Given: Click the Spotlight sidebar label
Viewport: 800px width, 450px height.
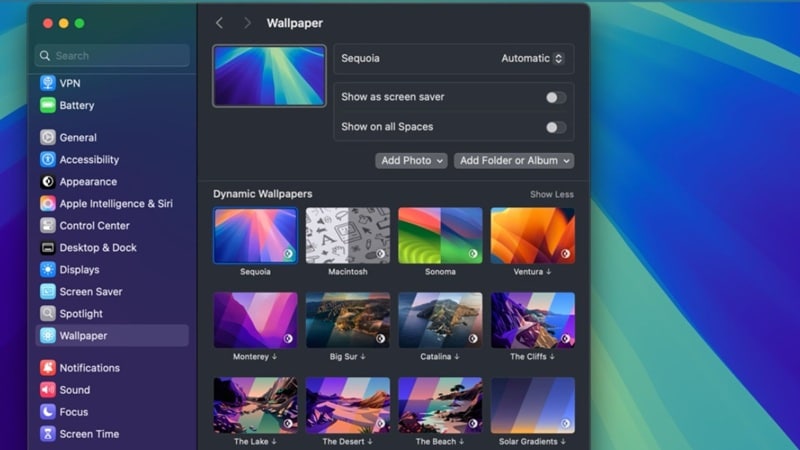Looking at the screenshot, I should 81,313.
